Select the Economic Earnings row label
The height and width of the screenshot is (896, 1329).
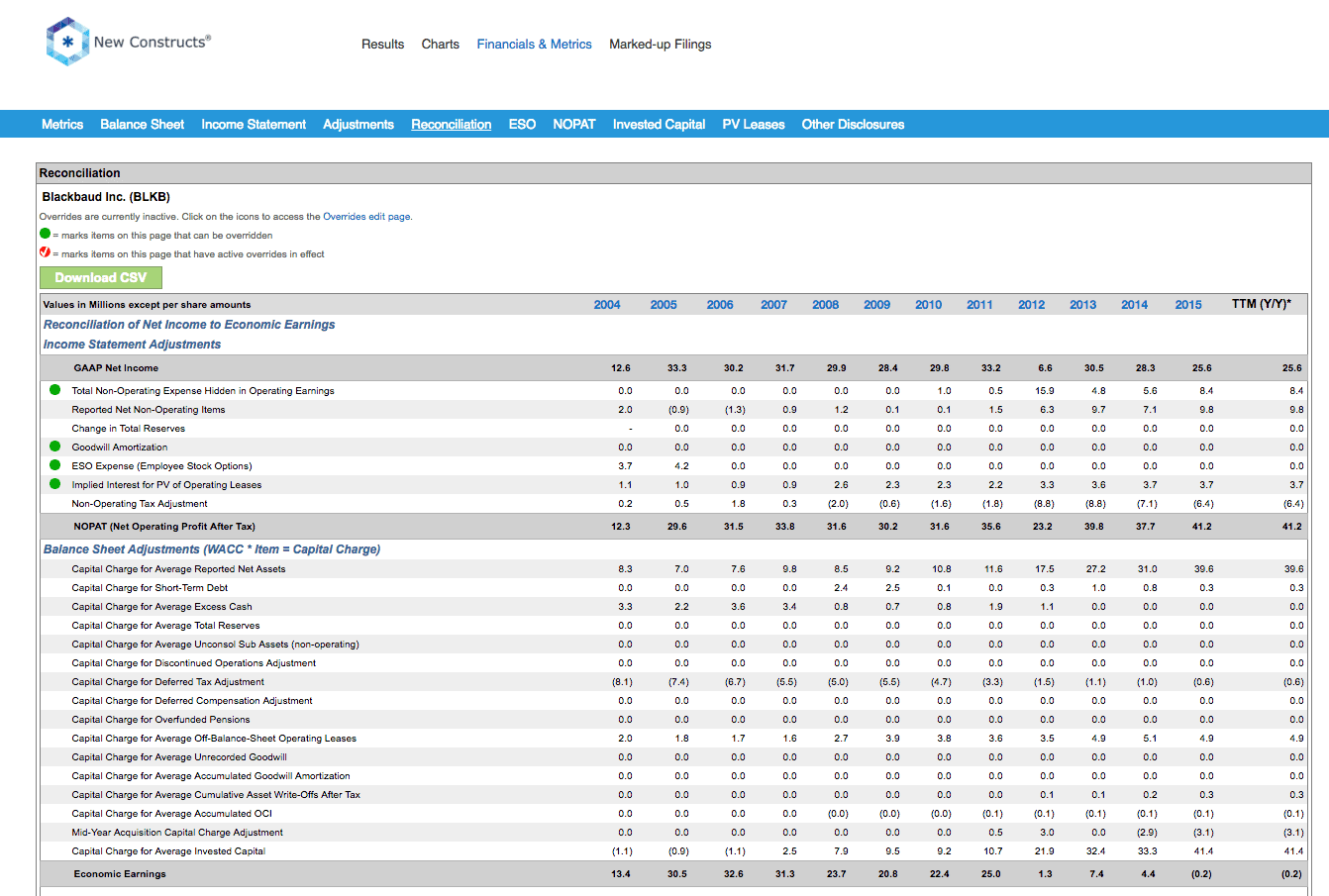click(x=120, y=874)
